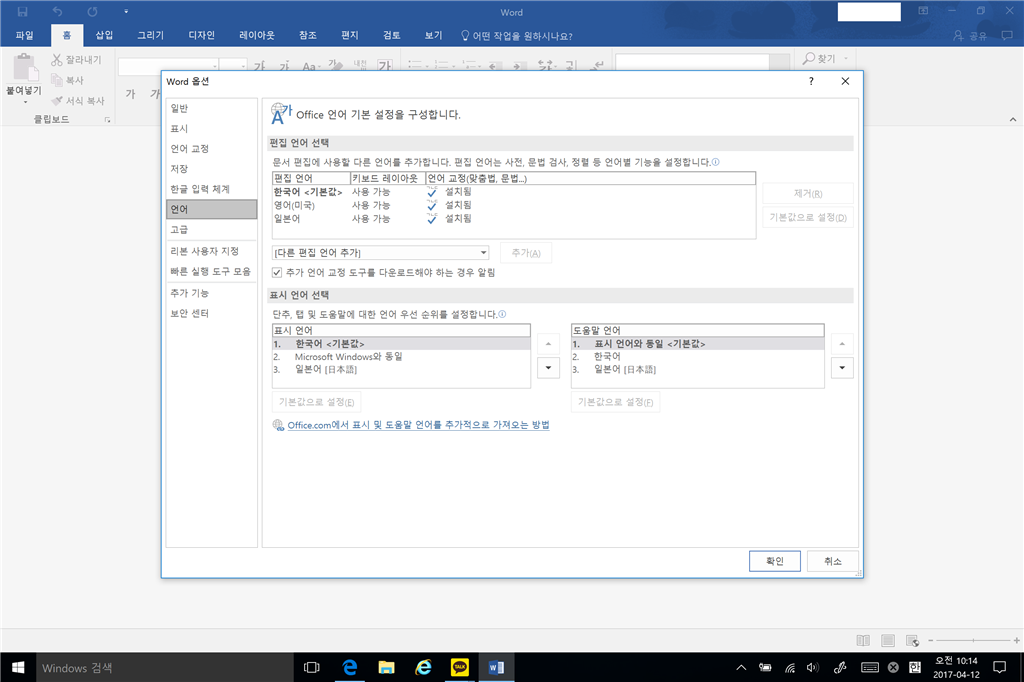Screen dimensions: 1024x682
Task: Switch to Print Layout view icon in status bar
Action: pos(888,640)
